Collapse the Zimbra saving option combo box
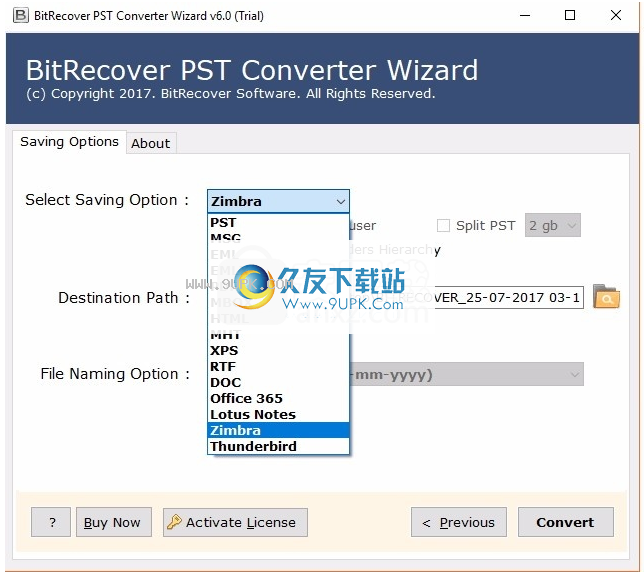The image size is (644, 574). click(278, 201)
